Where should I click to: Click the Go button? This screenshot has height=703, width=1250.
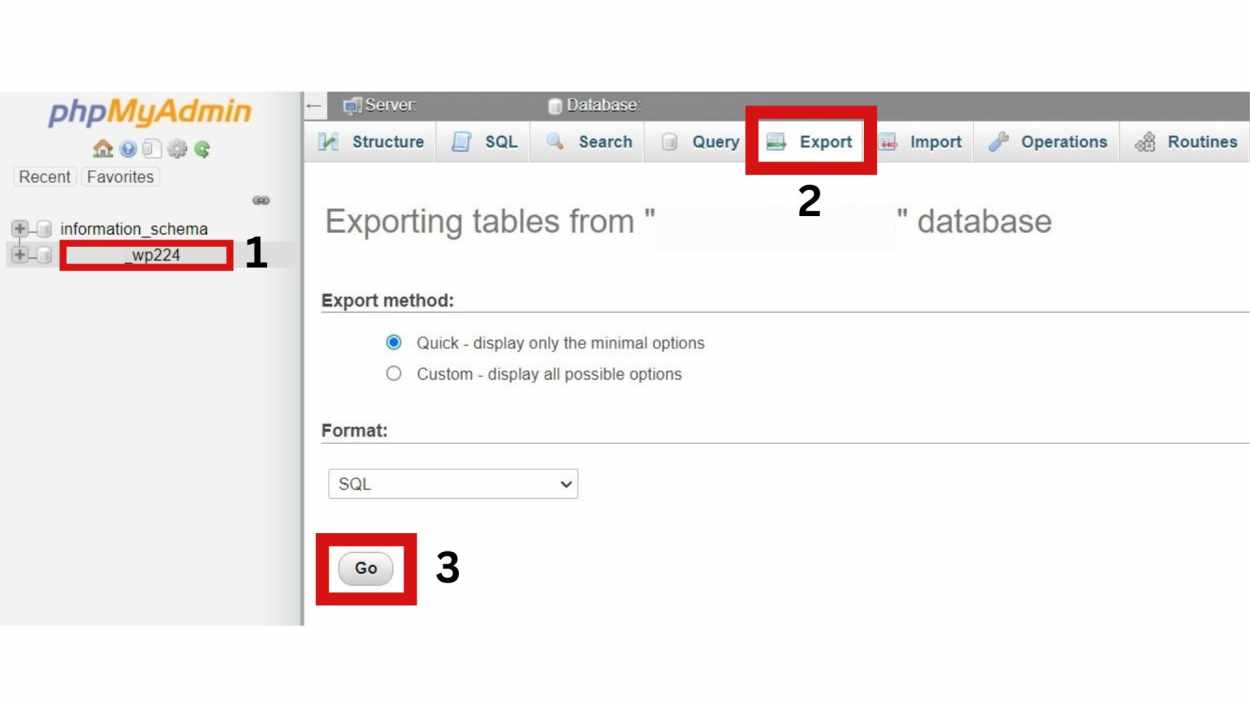click(366, 568)
